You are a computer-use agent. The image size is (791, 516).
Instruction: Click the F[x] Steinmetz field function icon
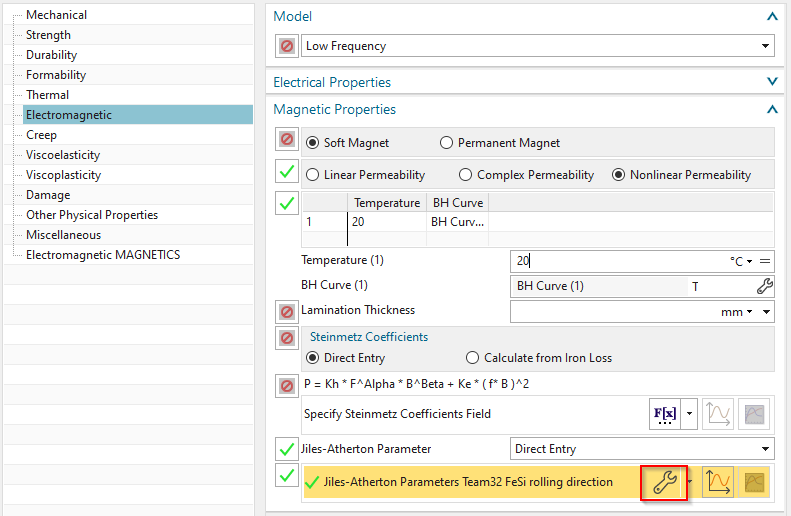point(665,414)
